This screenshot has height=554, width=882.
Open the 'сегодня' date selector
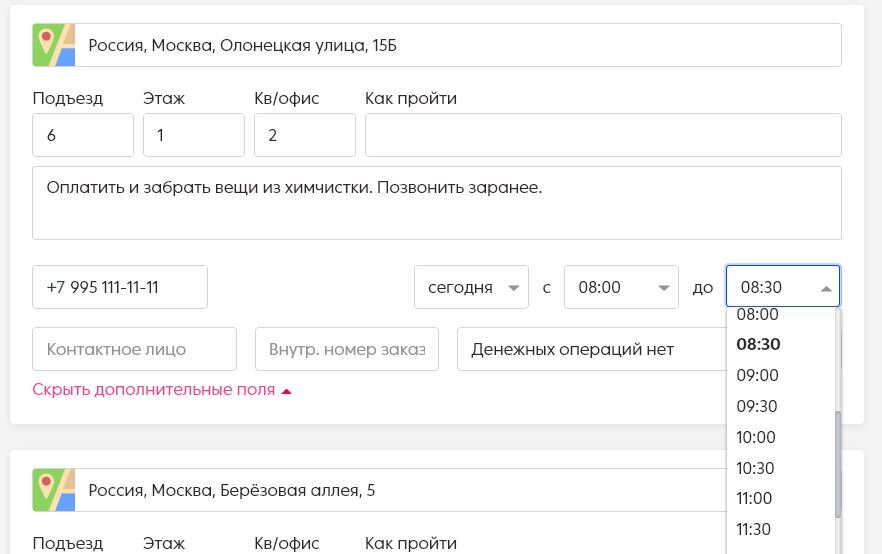point(471,287)
